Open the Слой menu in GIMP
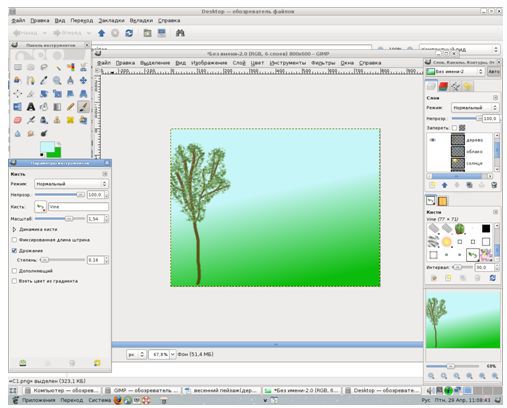The height and width of the screenshot is (408, 507). pyautogui.click(x=239, y=63)
